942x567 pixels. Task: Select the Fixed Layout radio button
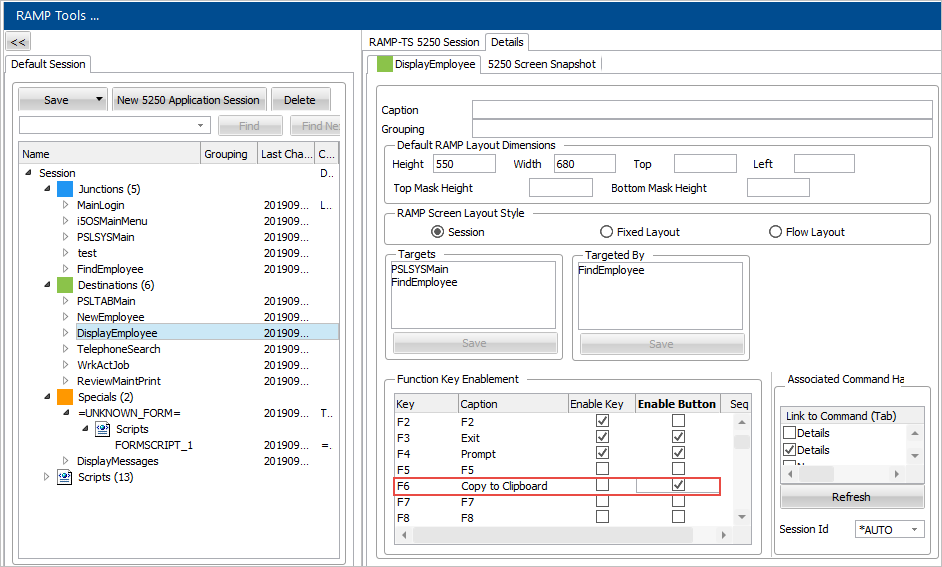pos(606,232)
